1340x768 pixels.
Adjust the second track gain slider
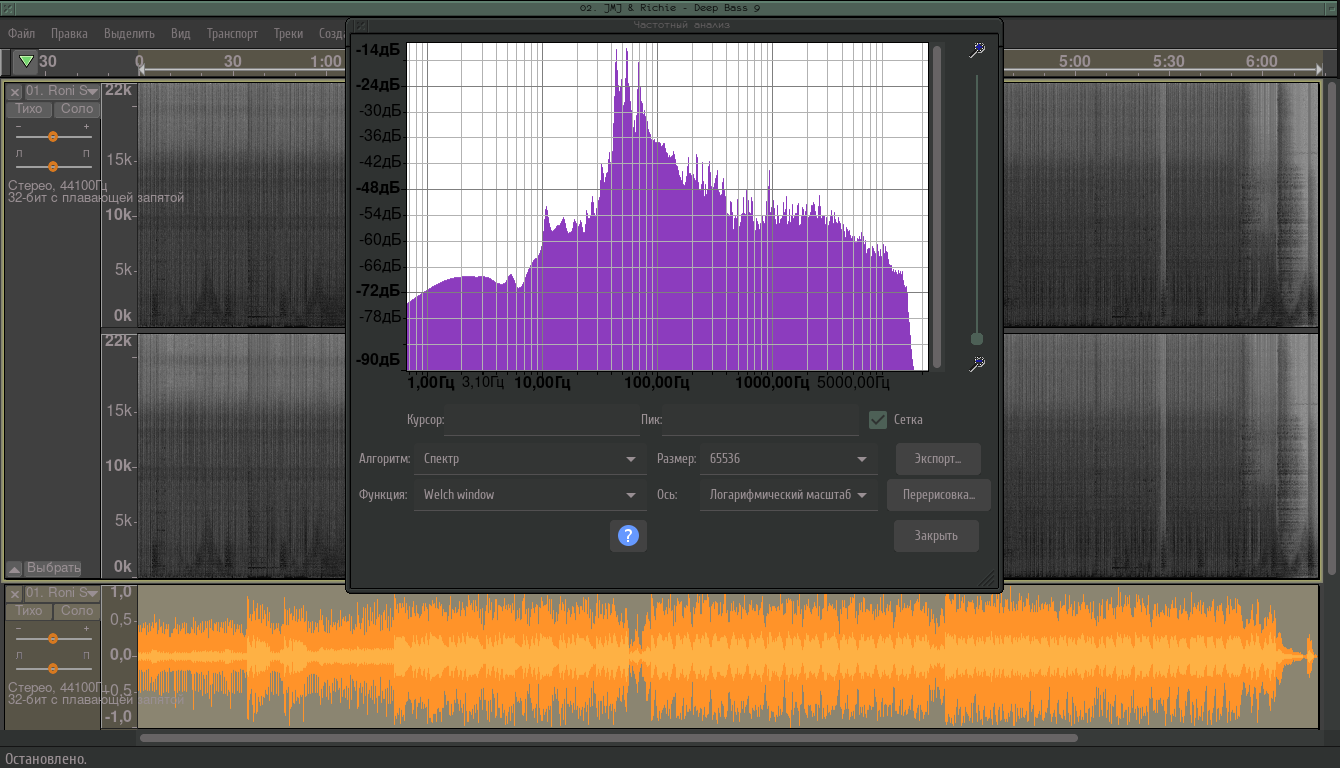point(53,638)
